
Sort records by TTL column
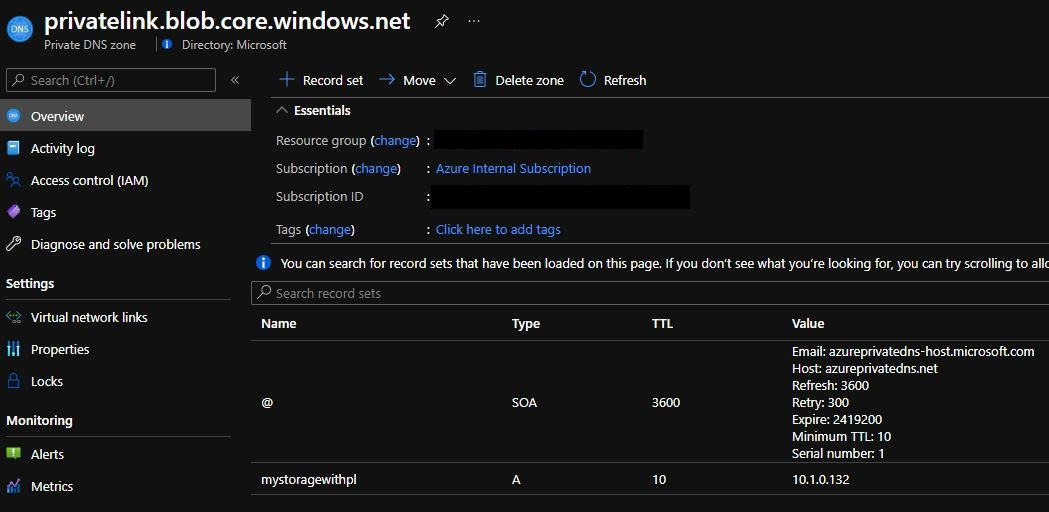(662, 324)
